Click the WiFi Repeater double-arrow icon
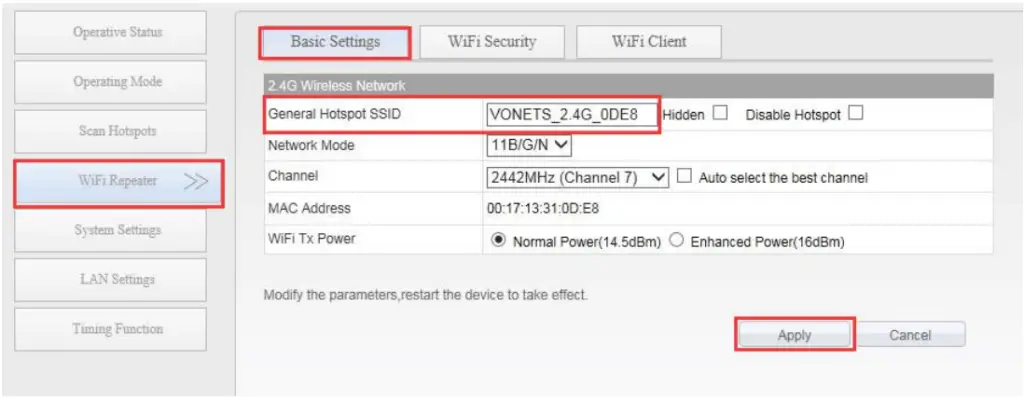The image size is (1024, 401). click(195, 182)
